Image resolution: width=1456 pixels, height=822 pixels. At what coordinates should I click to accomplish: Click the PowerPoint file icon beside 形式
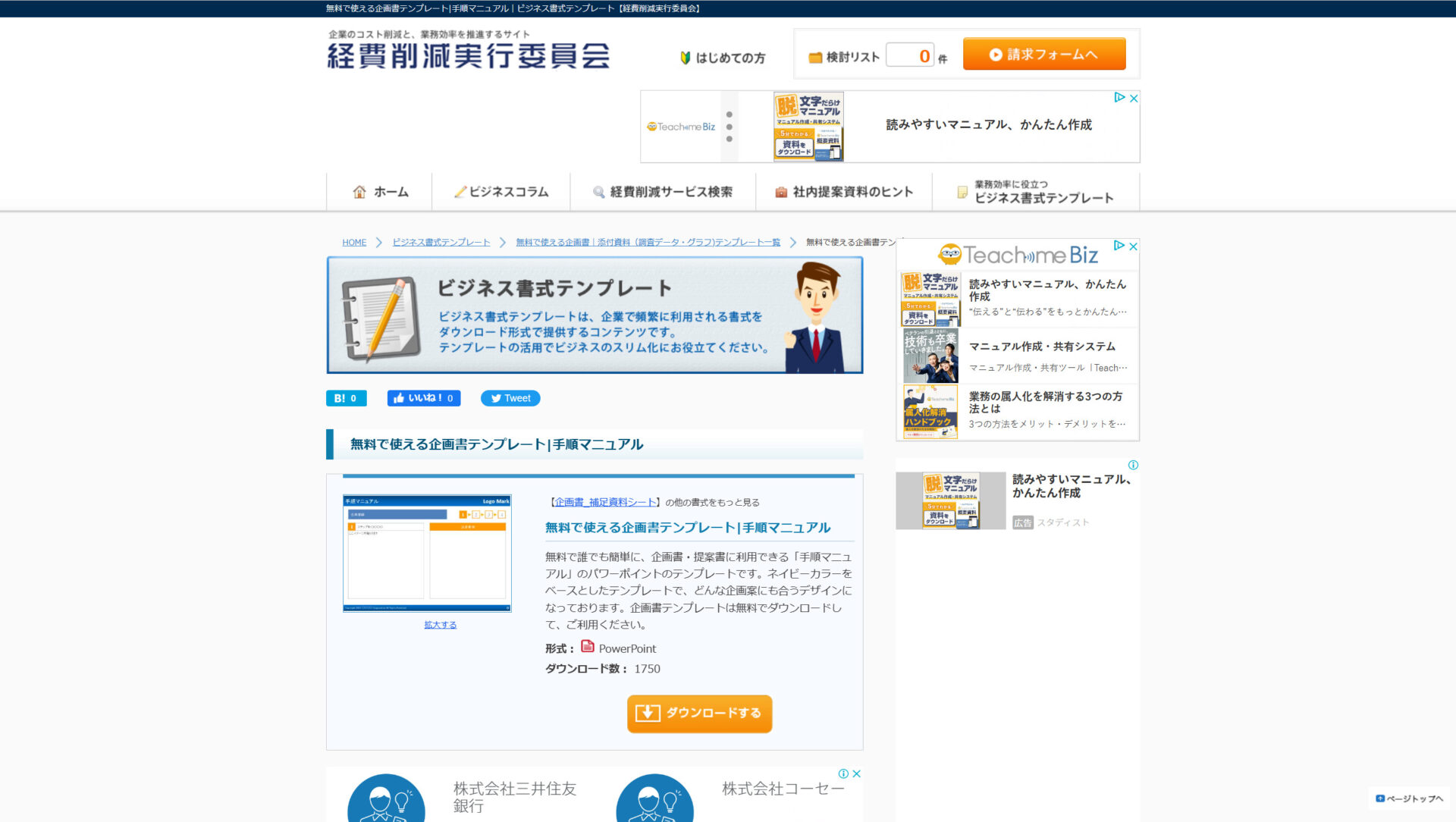pyautogui.click(x=587, y=648)
